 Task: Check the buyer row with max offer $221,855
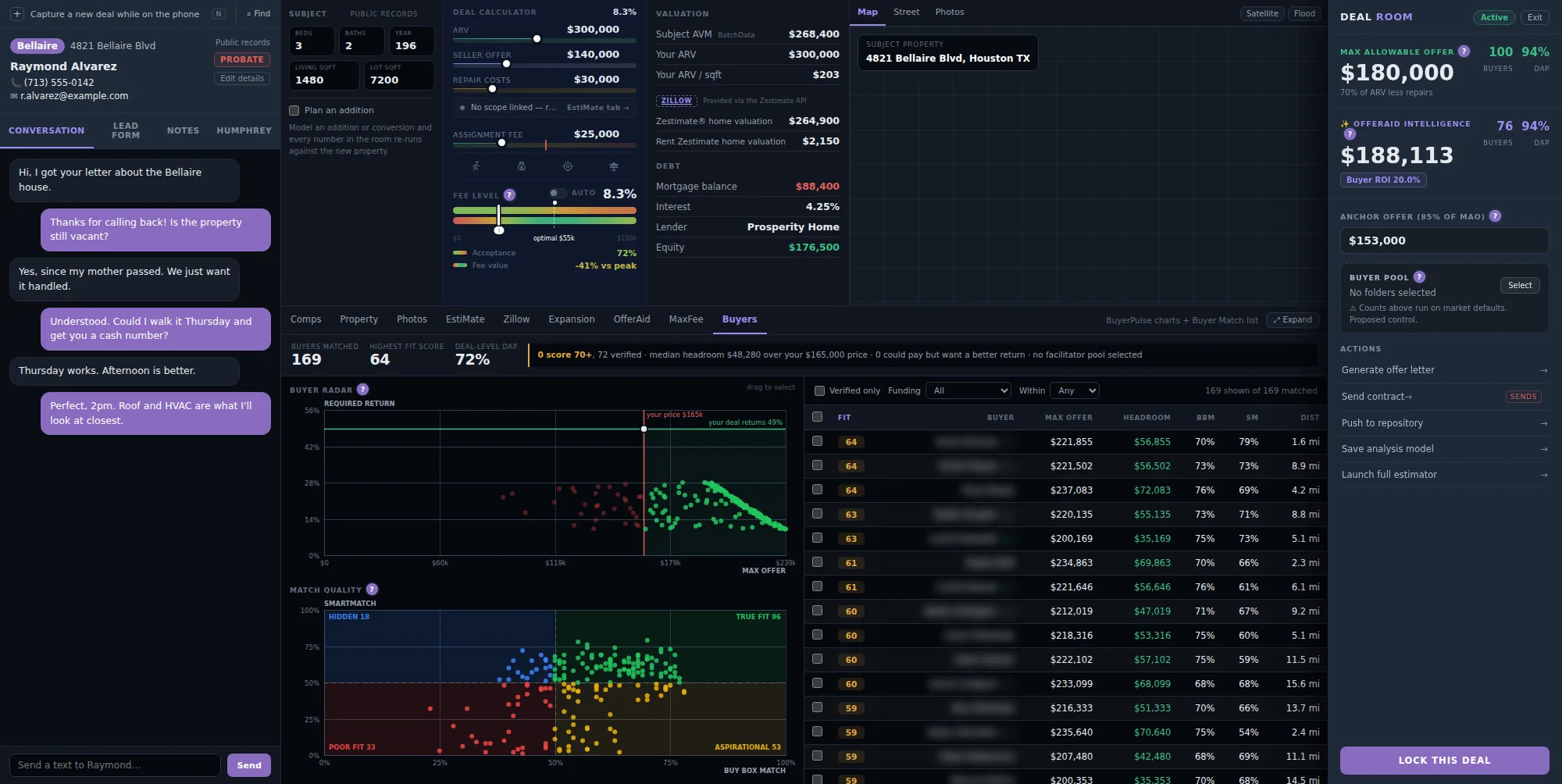pyautogui.click(x=818, y=441)
